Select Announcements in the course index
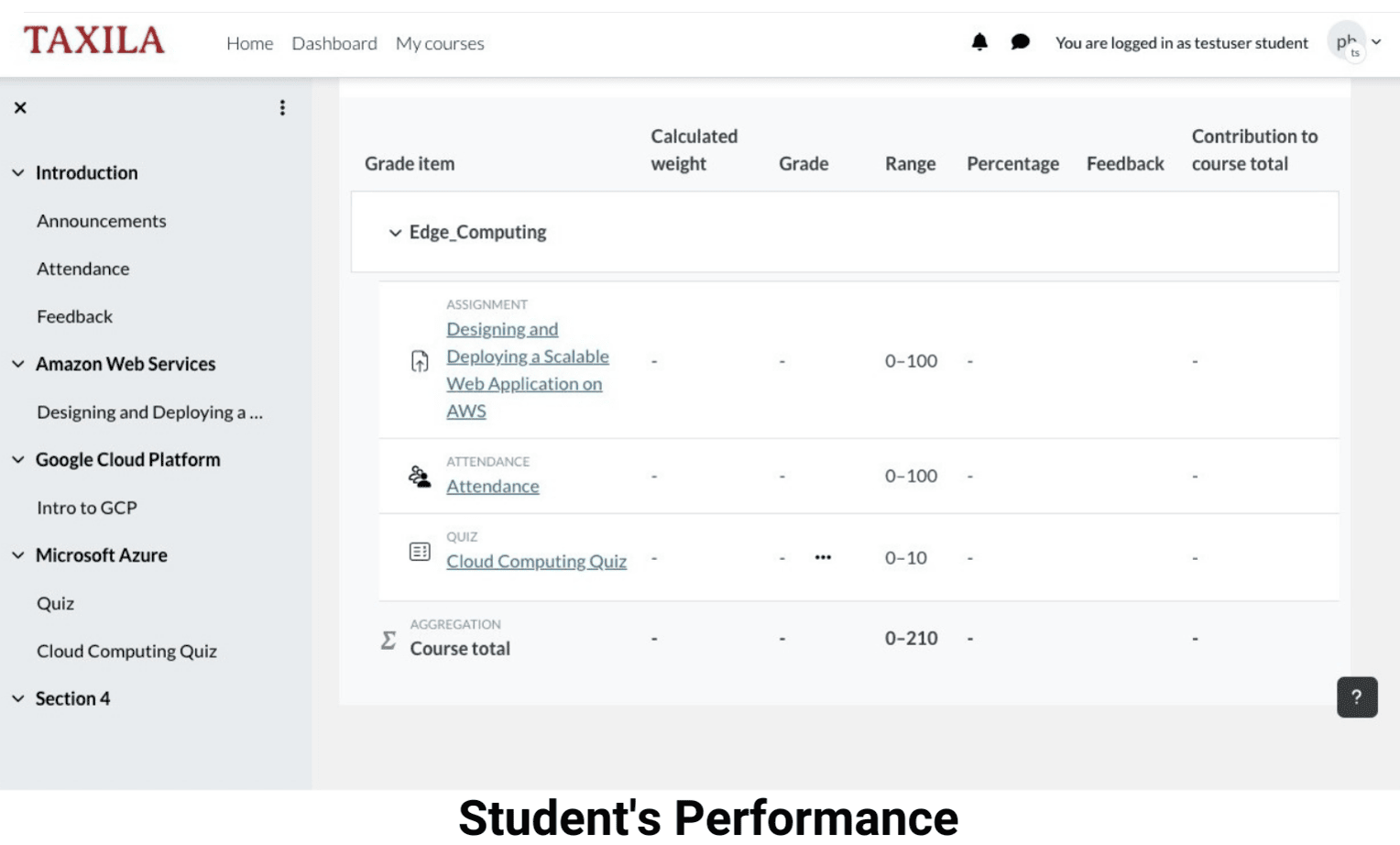Viewport: 1400px width, 845px height. pos(102,221)
